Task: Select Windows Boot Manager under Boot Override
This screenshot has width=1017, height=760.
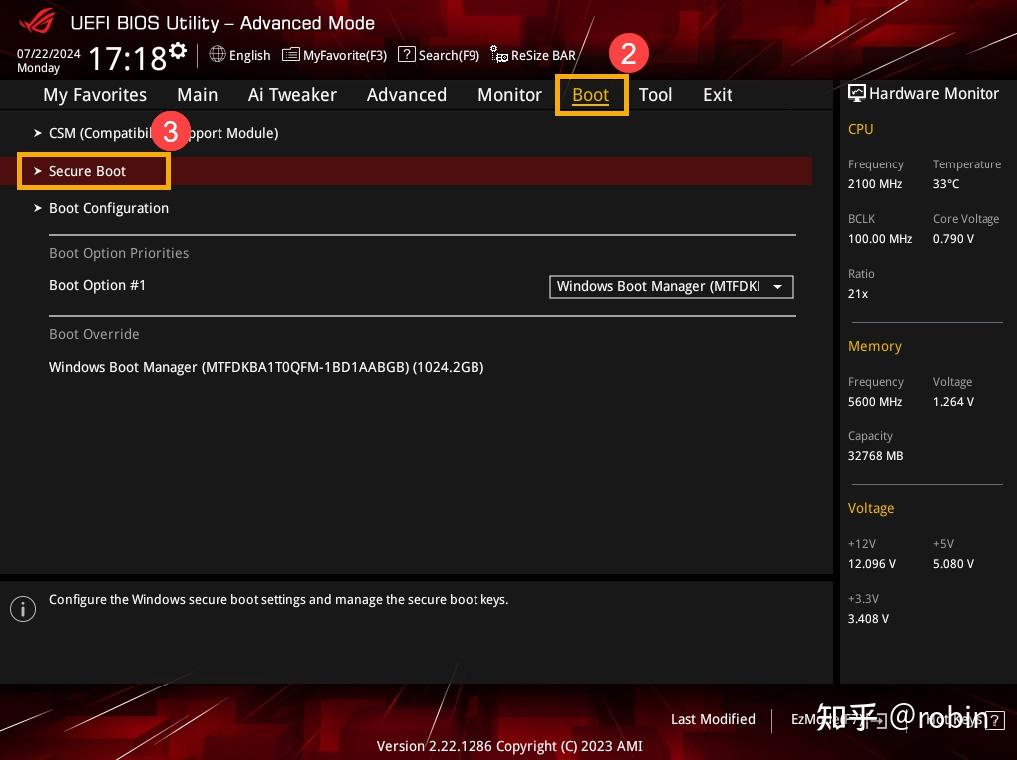Action: coord(266,367)
